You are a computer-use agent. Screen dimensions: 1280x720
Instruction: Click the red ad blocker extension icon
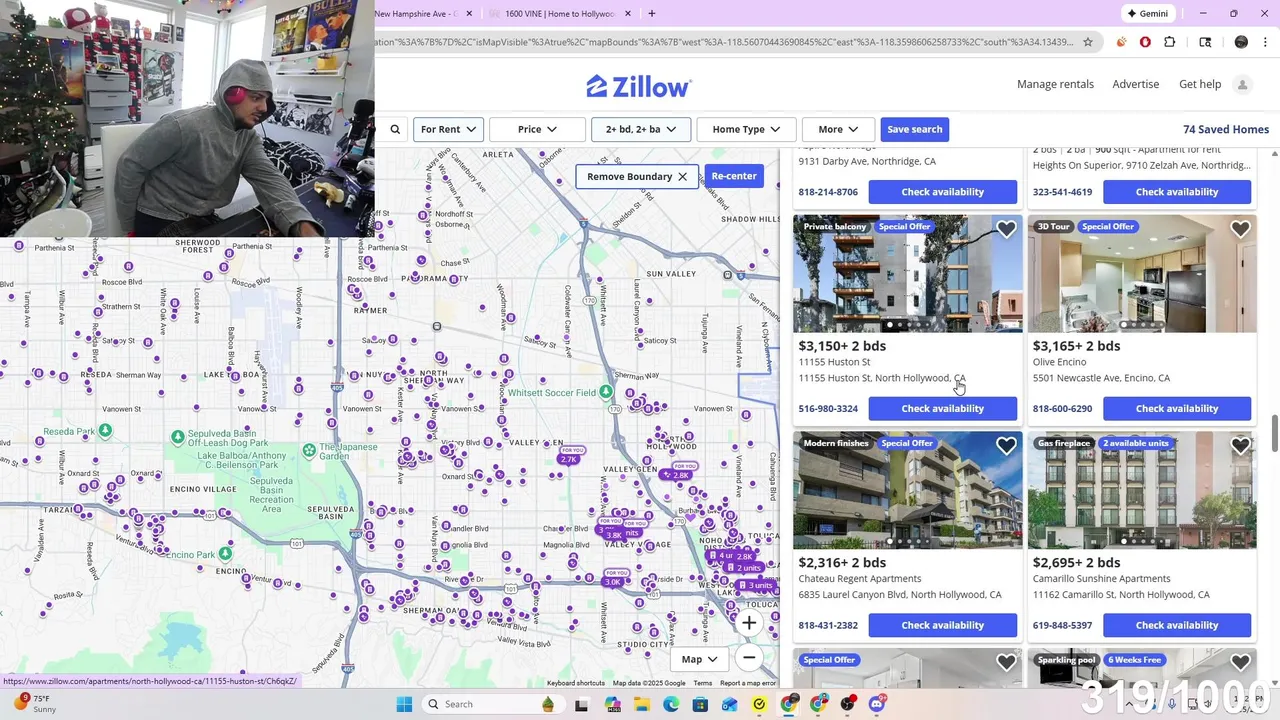pos(1145,42)
